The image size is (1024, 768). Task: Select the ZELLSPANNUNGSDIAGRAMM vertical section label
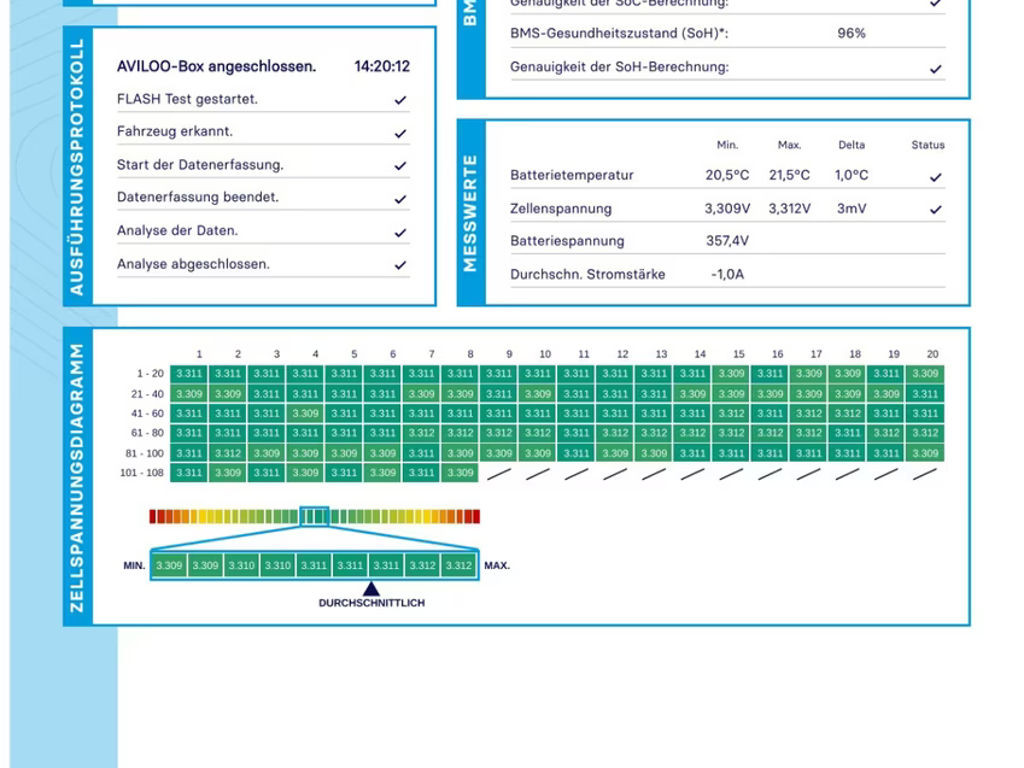click(77, 478)
